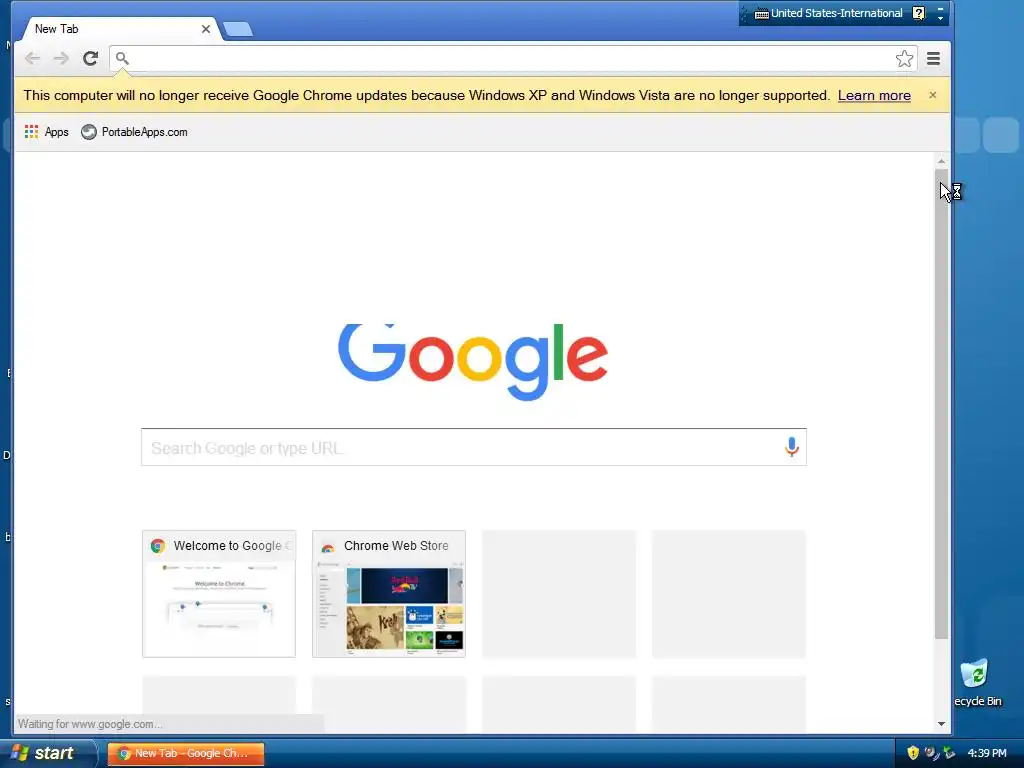This screenshot has width=1024, height=768.
Task: Start voice search with the microphone icon
Action: coord(792,447)
